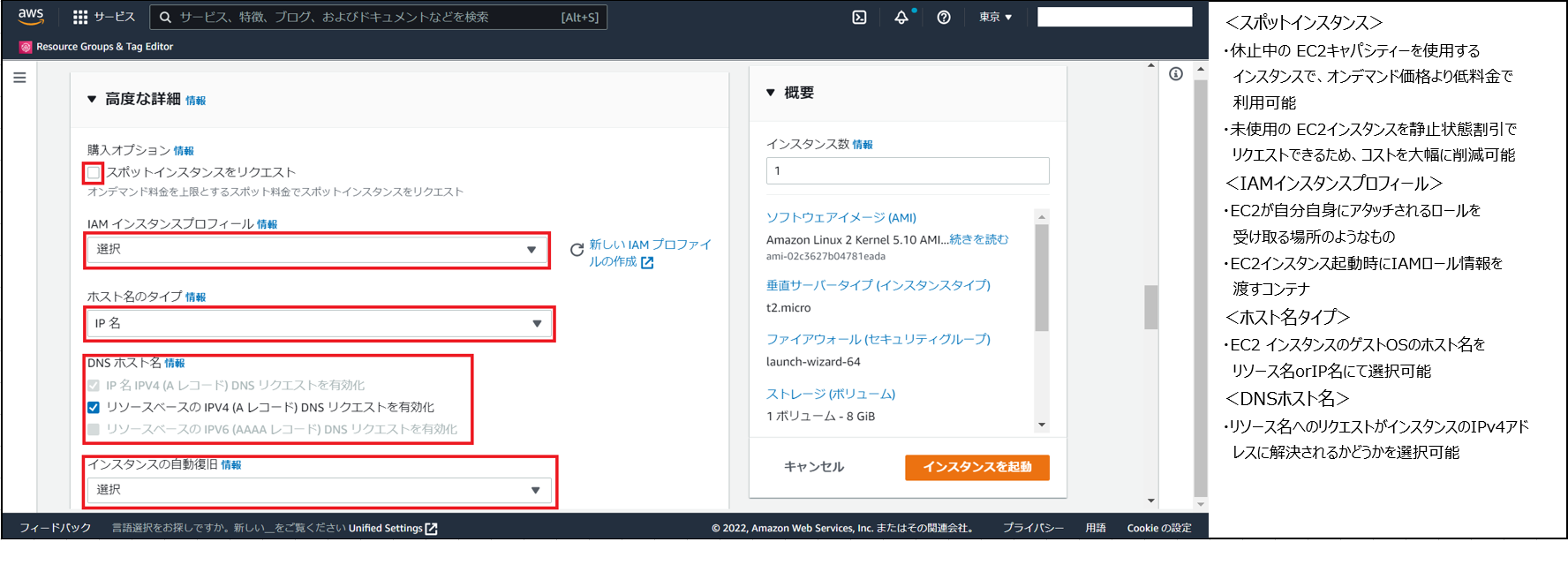Toggle resource-based IPv4 (A record) DNS requests
This screenshot has height=572, width=1568.
tap(94, 407)
